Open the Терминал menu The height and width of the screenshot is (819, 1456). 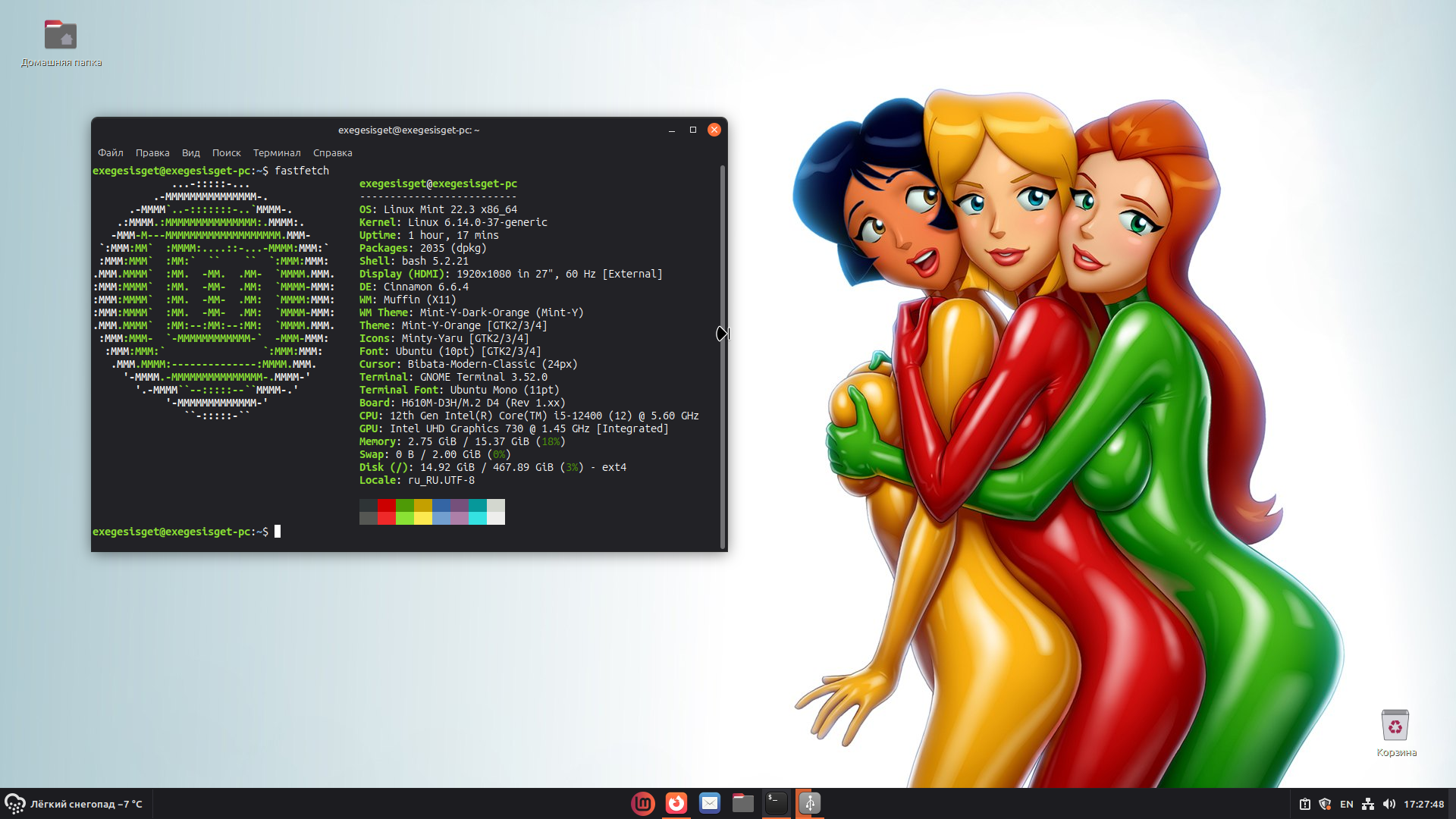277,152
